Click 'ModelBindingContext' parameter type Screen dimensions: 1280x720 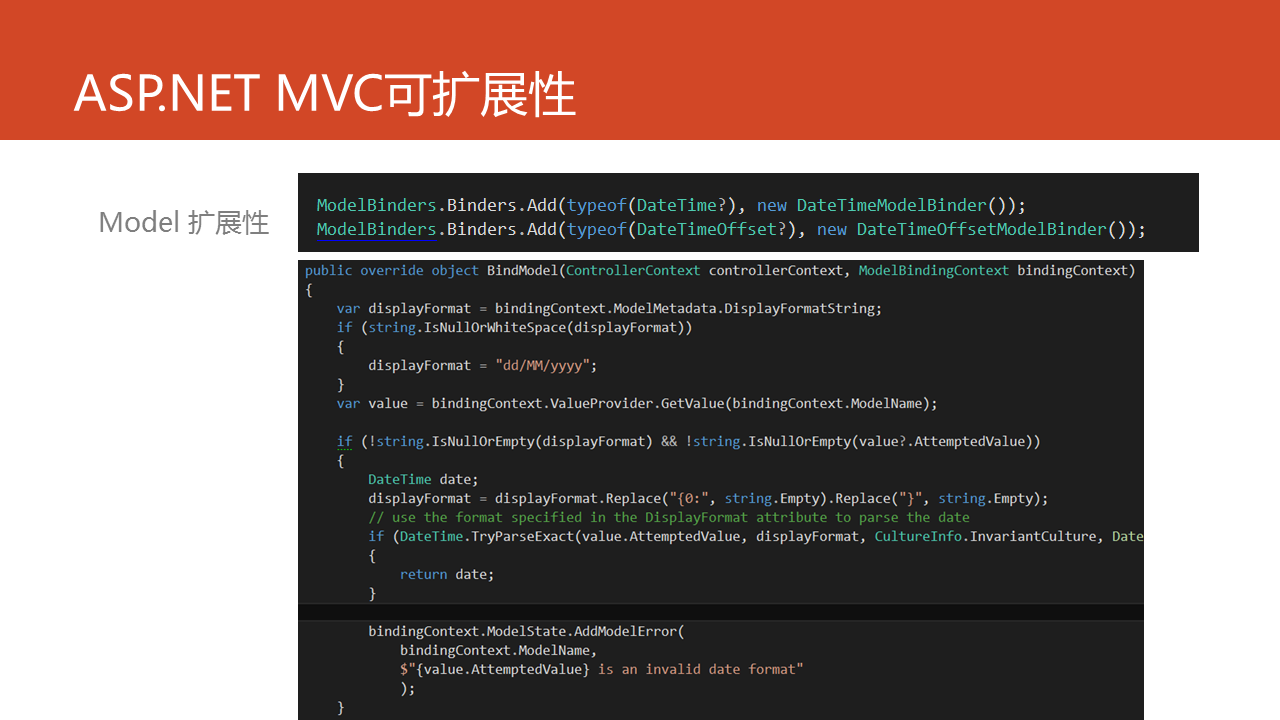(934, 270)
